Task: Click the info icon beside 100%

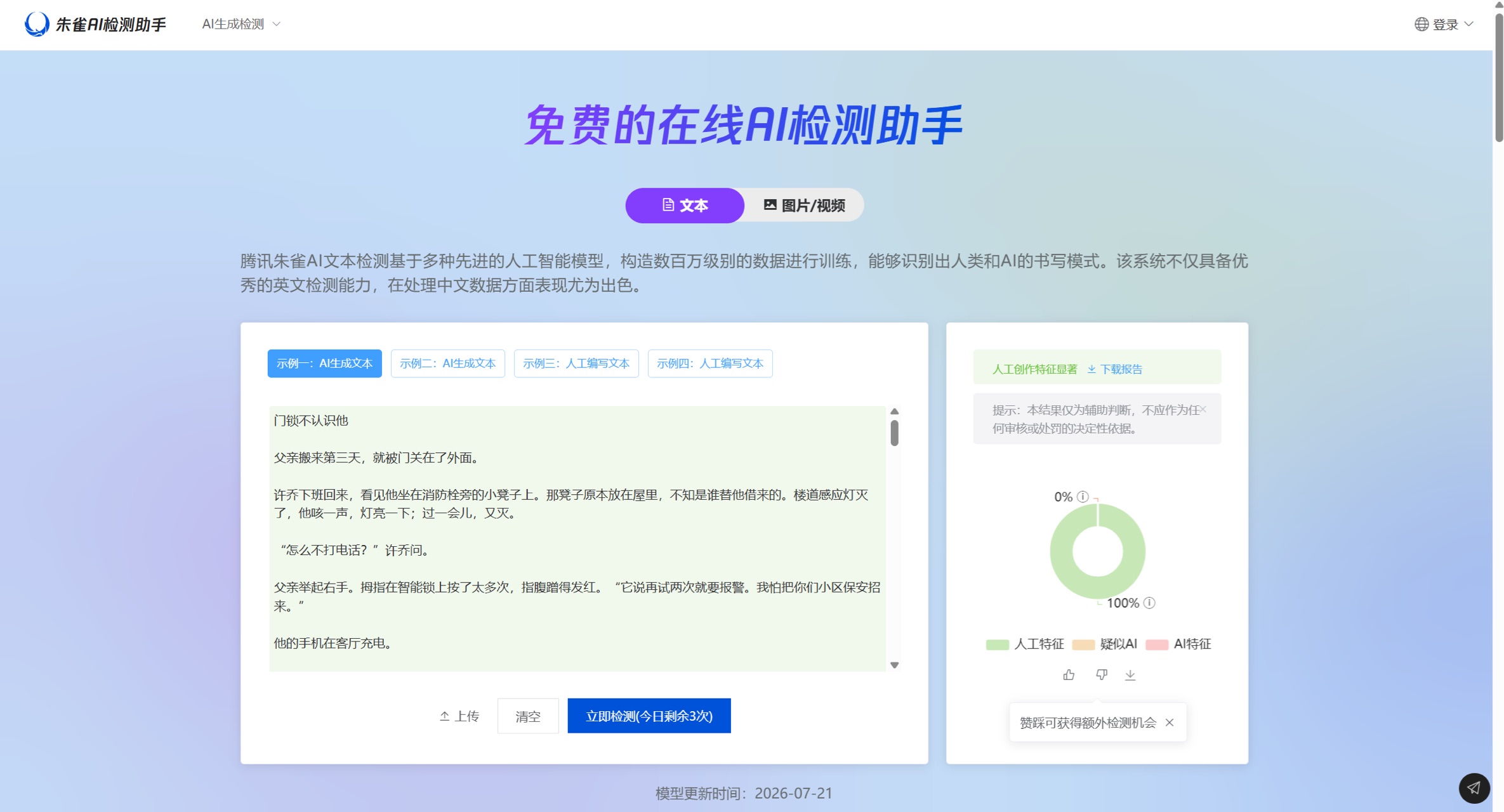Action: click(1149, 603)
